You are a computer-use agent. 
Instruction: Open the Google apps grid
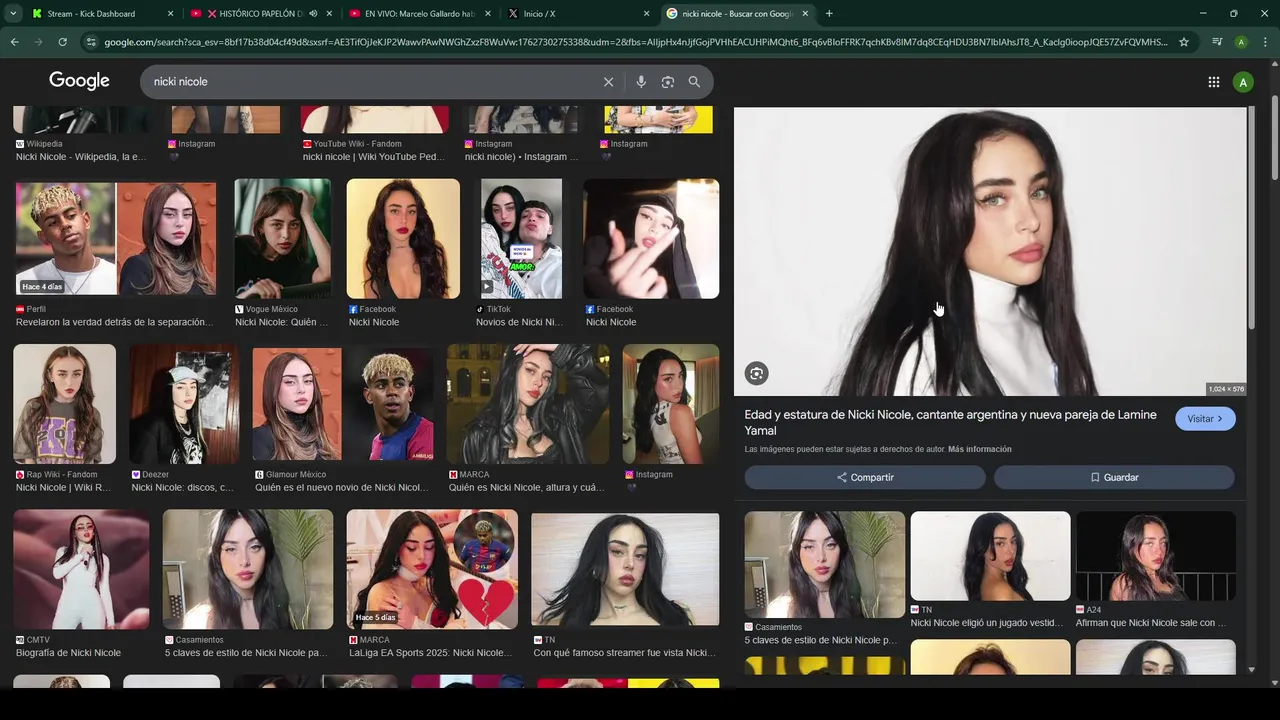point(1214,82)
